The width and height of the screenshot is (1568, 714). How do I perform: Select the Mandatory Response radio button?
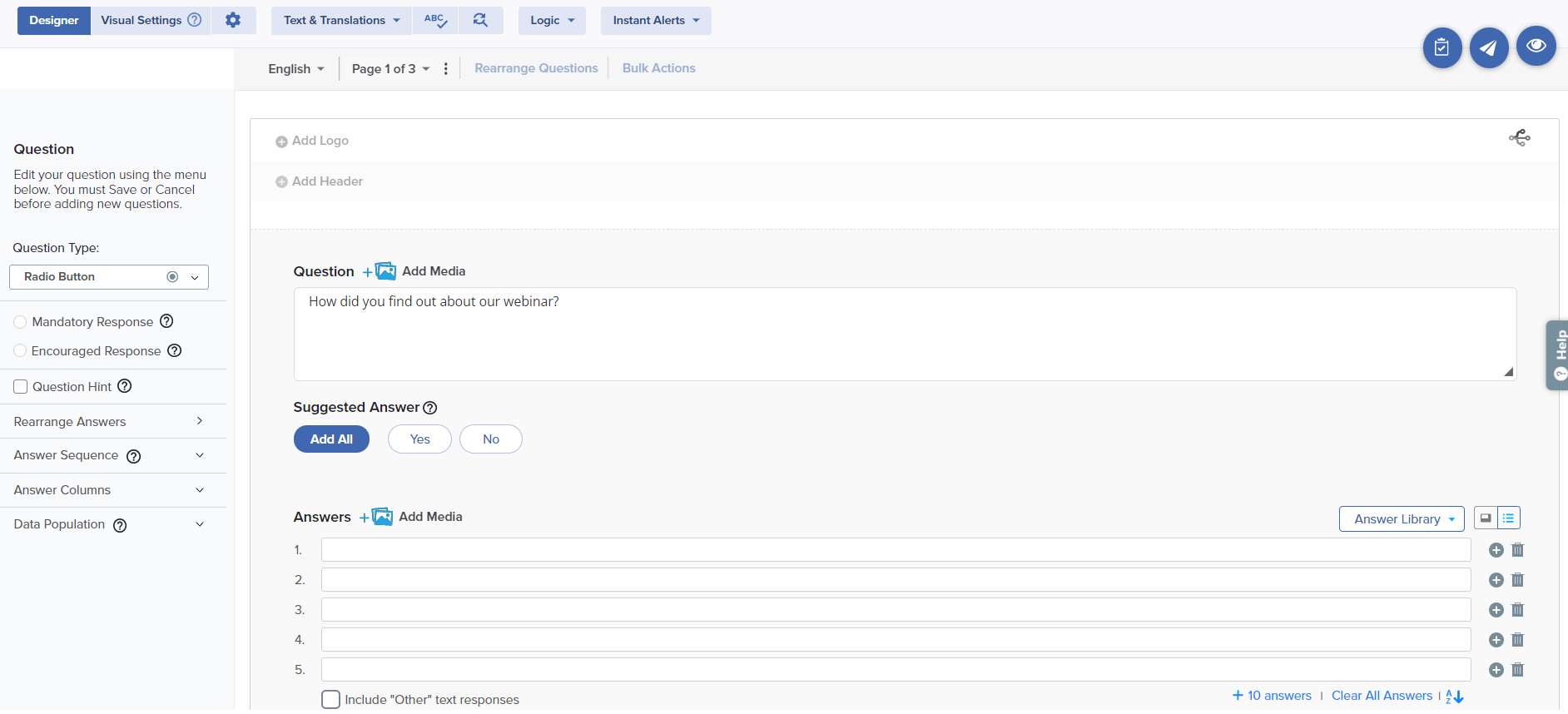click(20, 322)
